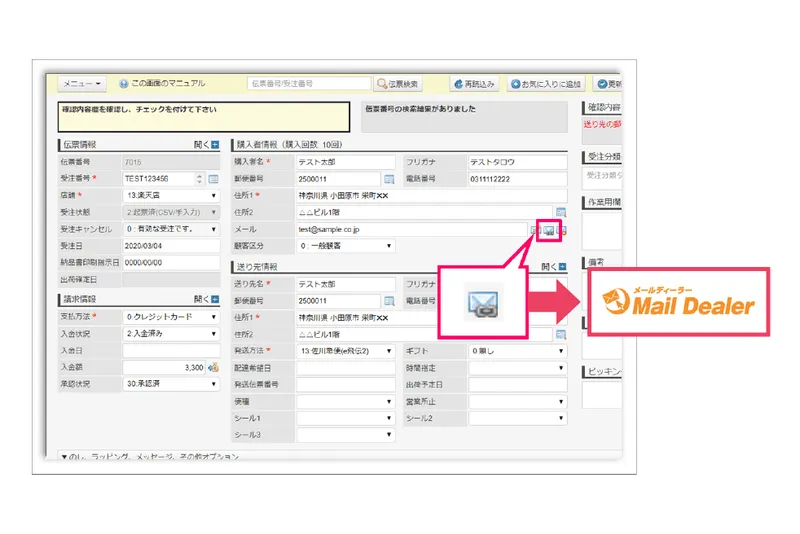Image resolution: width=800 pixels, height=534 pixels.
Task: Click the icon beside 送り先 住所2 field
Action: (x=561, y=335)
